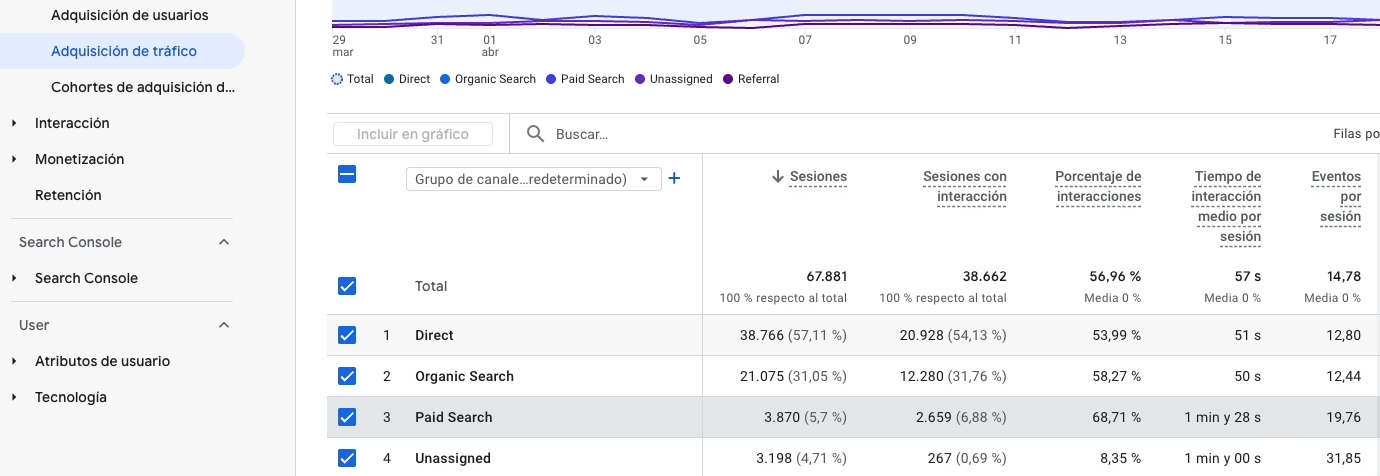Click the plus icon to add dimension
The height and width of the screenshot is (476, 1380).
tap(674, 178)
